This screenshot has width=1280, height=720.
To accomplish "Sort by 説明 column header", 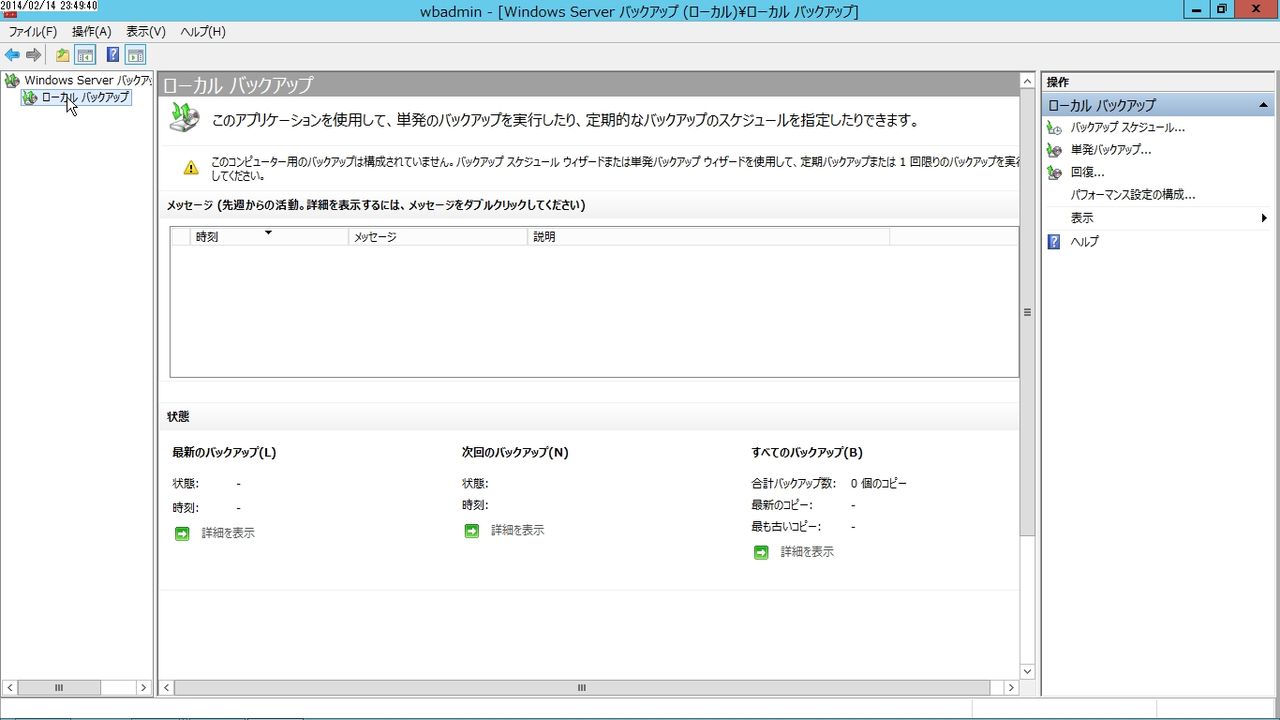I will (x=708, y=237).
